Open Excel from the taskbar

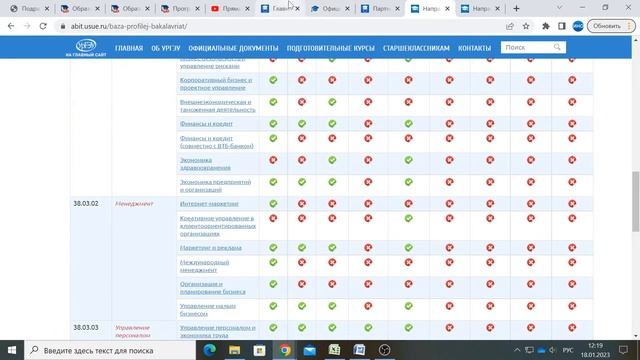tap(335, 350)
